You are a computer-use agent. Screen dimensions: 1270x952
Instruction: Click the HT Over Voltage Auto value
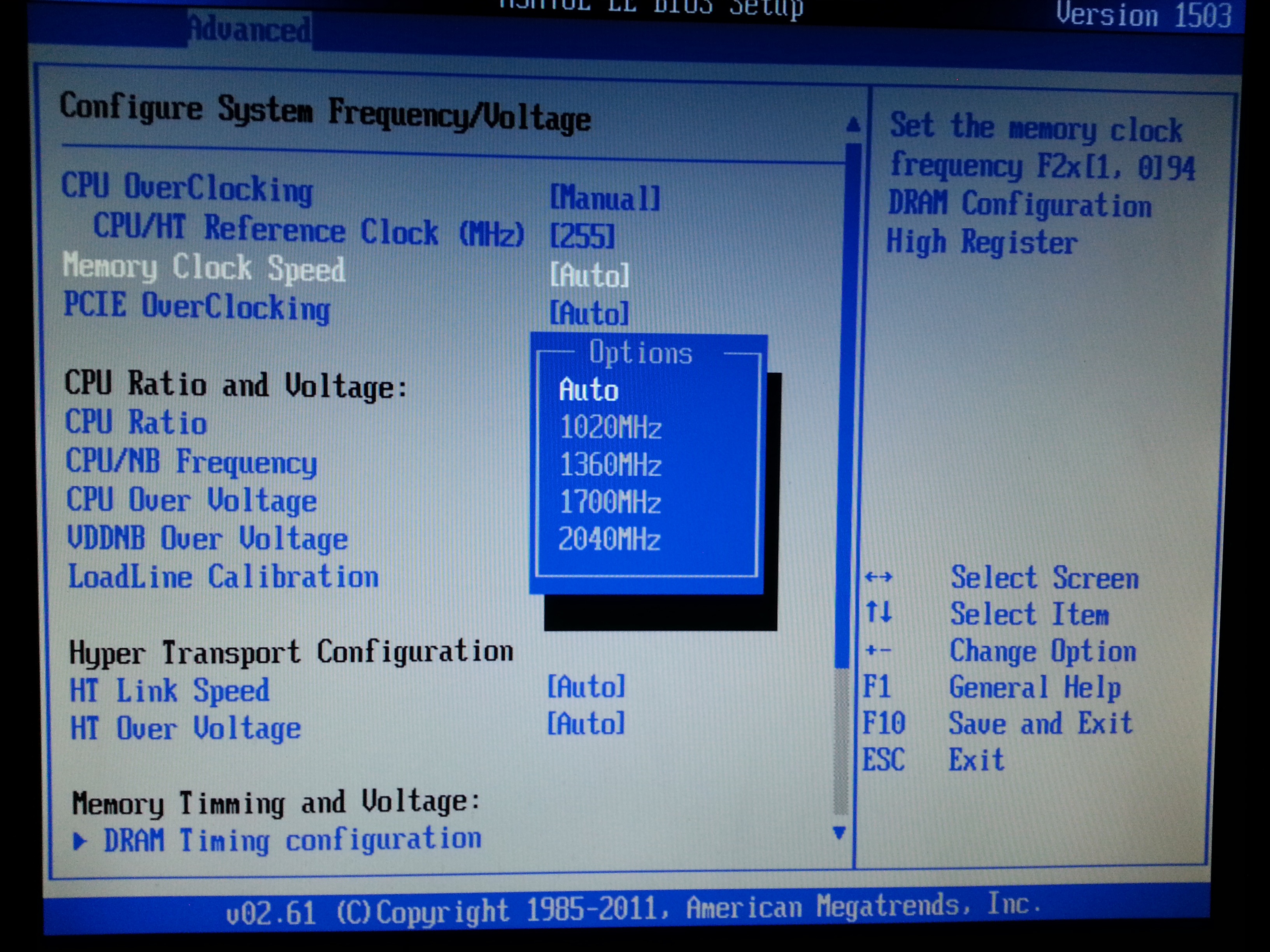point(586,724)
